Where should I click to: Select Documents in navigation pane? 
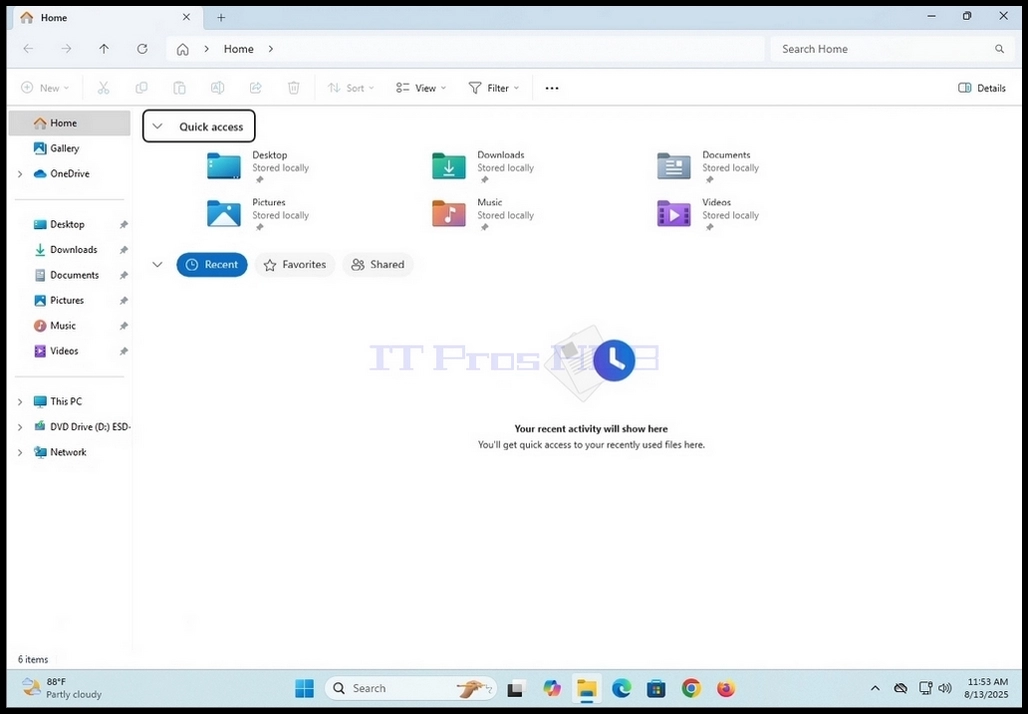point(69,275)
